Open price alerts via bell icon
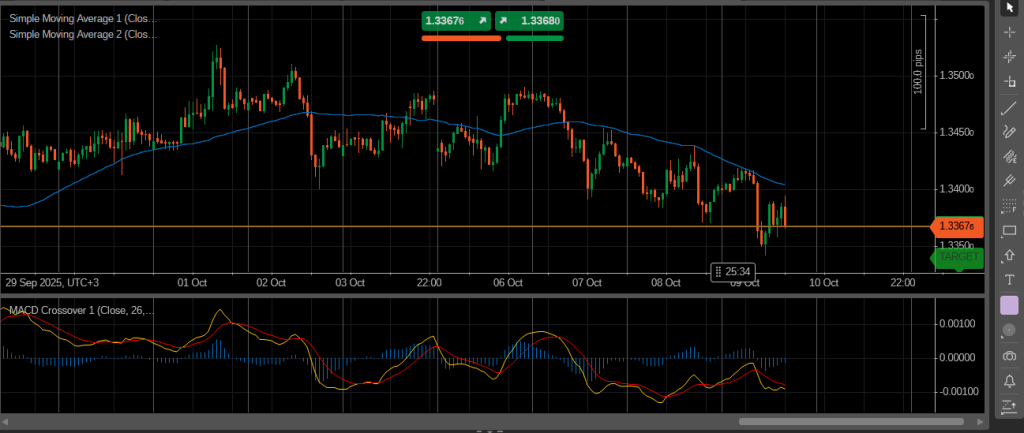This screenshot has width=1024, height=433. point(1009,381)
